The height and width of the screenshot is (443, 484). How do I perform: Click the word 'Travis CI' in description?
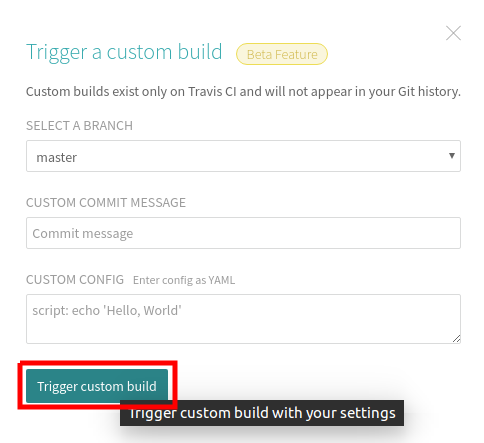pos(212,91)
